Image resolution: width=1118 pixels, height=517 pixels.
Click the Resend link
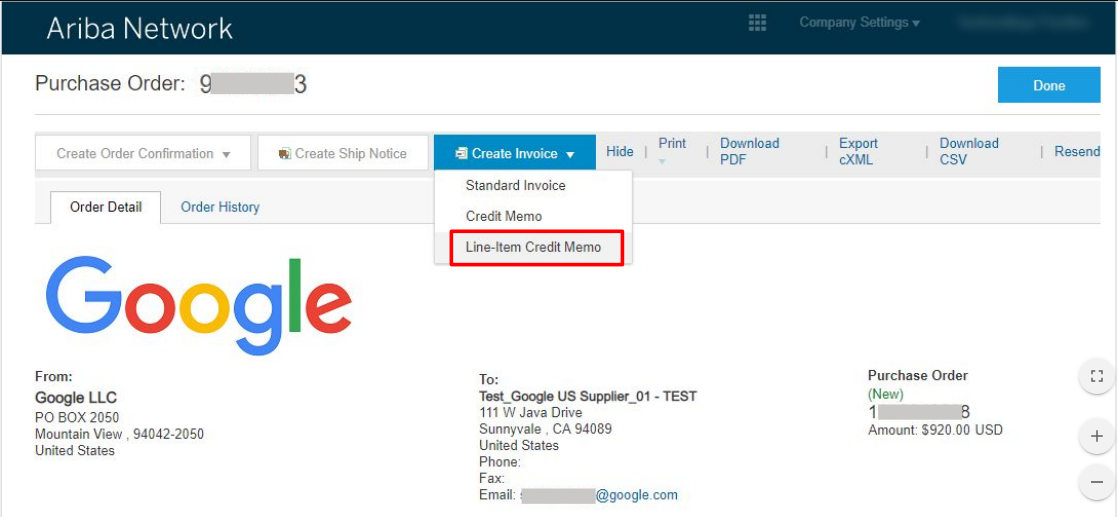[1077, 151]
